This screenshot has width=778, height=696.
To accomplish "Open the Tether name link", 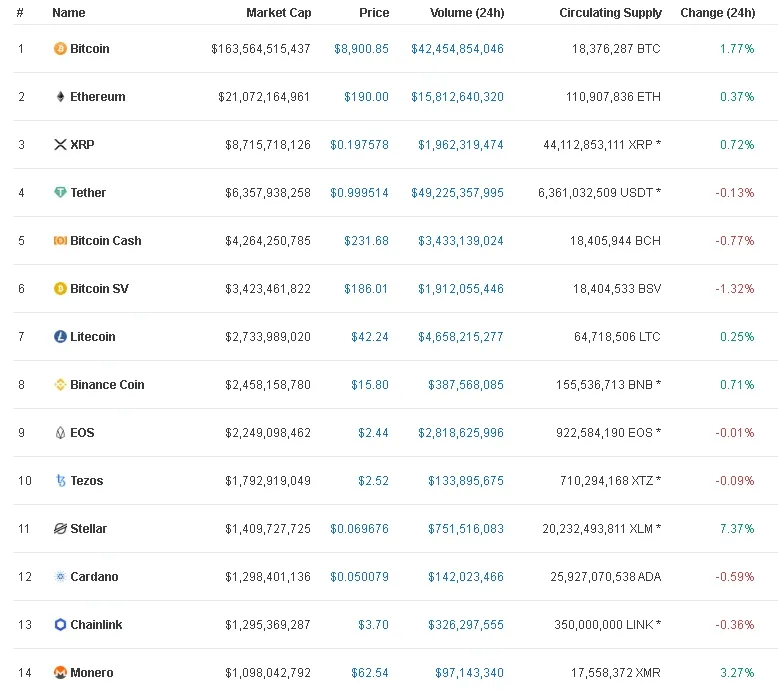I will click(x=88, y=192).
